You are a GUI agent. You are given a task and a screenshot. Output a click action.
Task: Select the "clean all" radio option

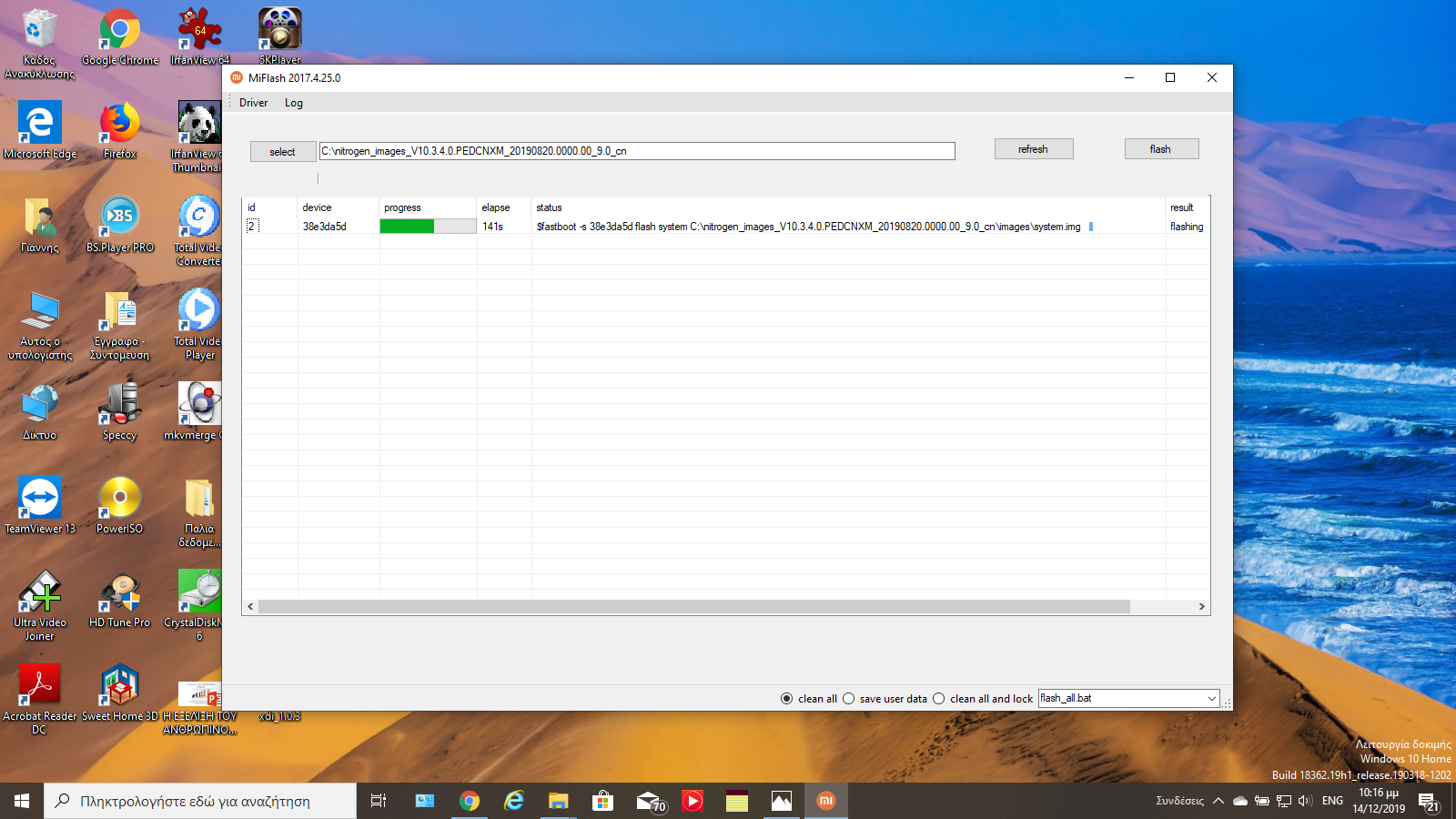coord(787,699)
